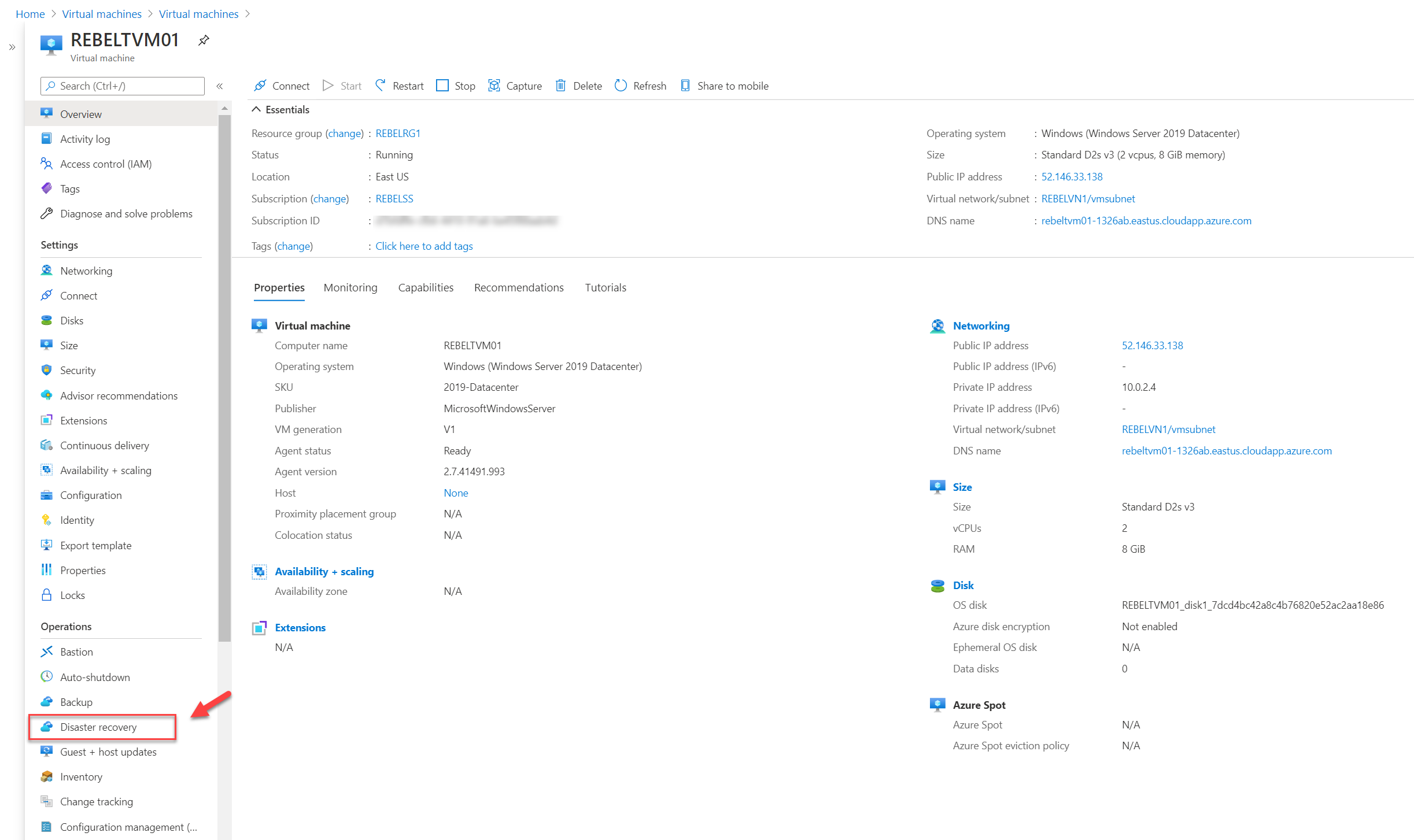Switch to the Tutorials tab

coord(606,287)
